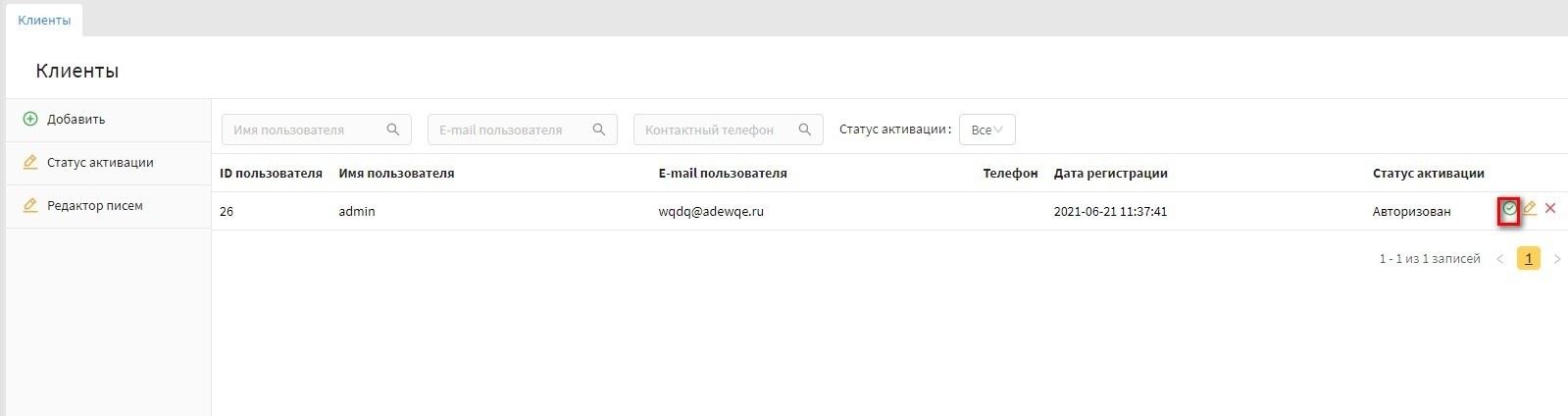Viewport: 1568px width, 416px height.
Task: Open Редактор писем in the left sidebar
Action: pyautogui.click(x=94, y=206)
